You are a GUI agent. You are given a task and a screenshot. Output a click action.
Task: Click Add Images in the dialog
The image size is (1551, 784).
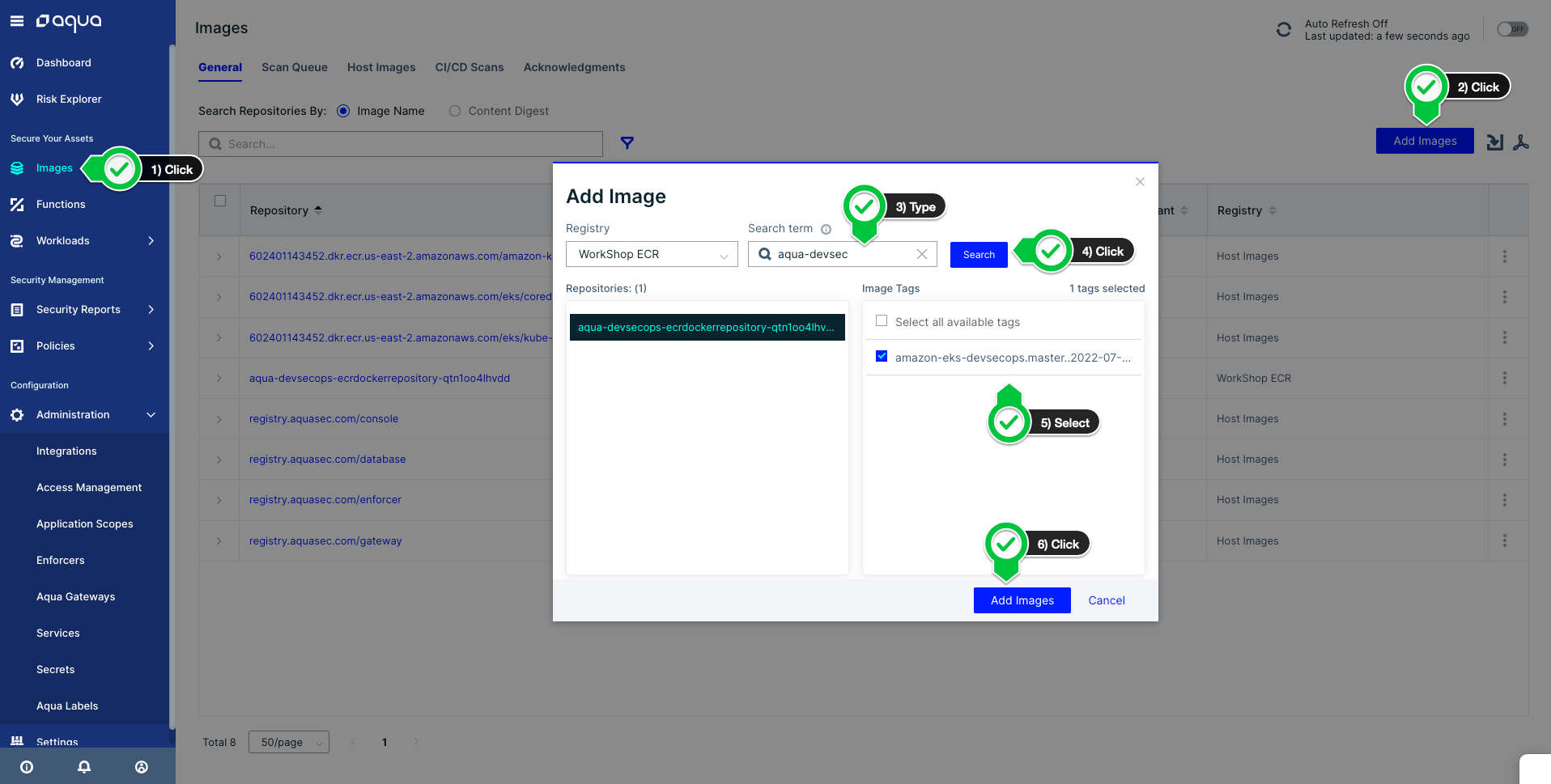(x=1022, y=600)
